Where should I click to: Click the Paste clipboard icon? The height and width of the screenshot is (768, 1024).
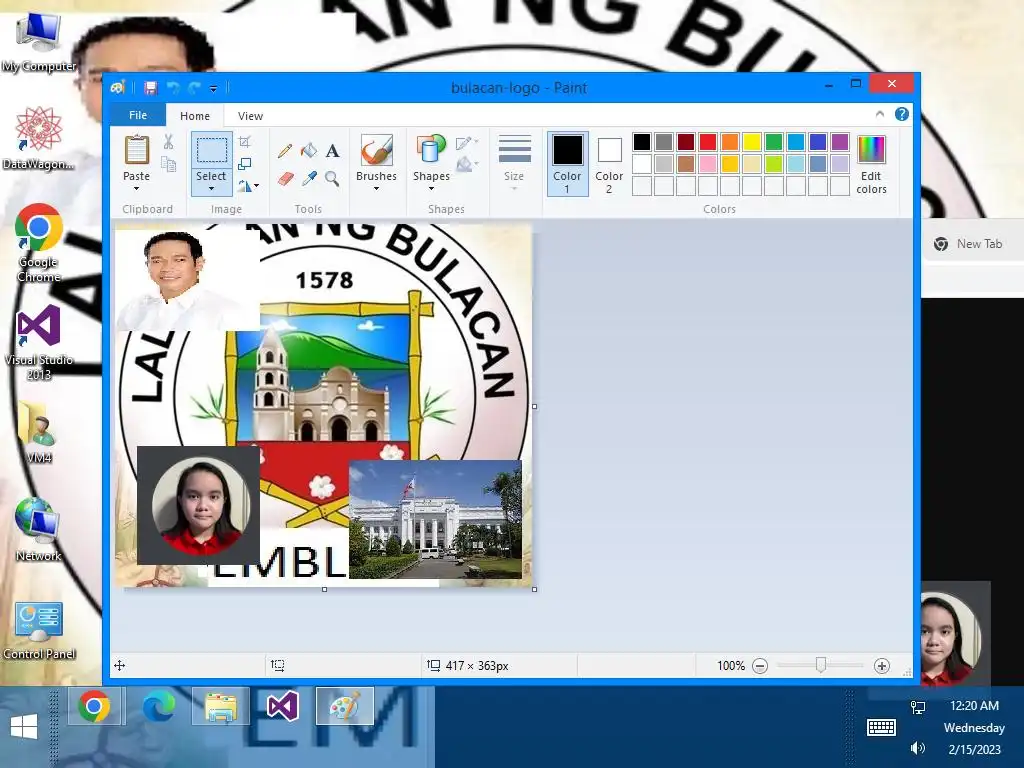tap(136, 150)
